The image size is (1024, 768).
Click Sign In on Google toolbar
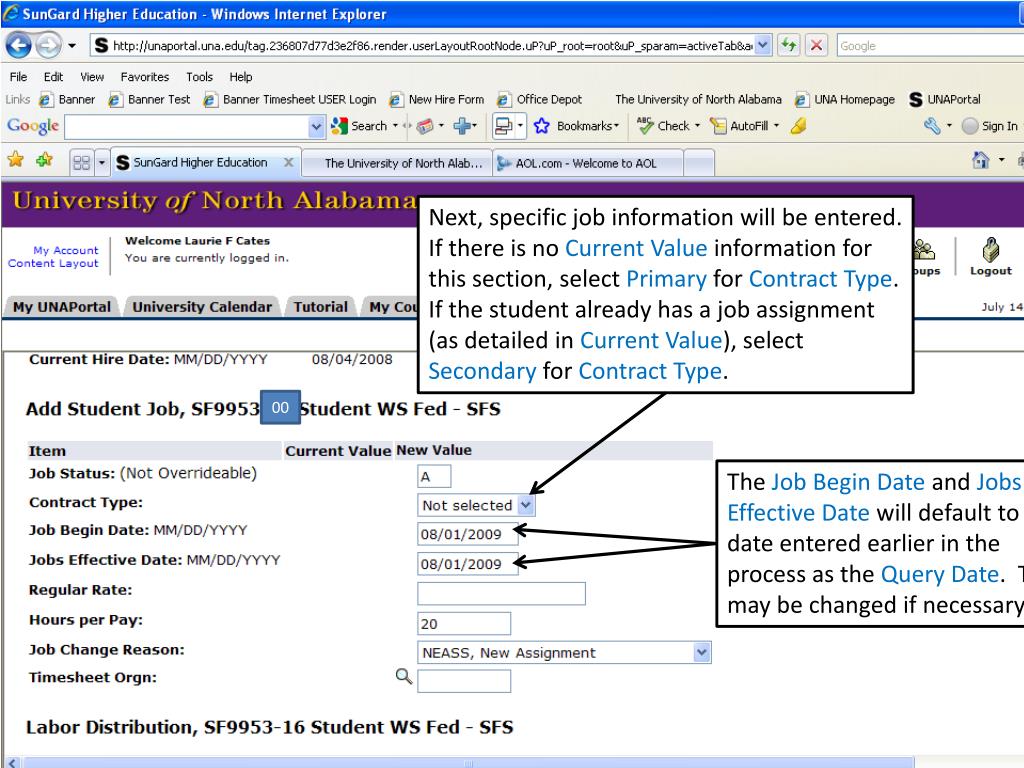pos(990,126)
